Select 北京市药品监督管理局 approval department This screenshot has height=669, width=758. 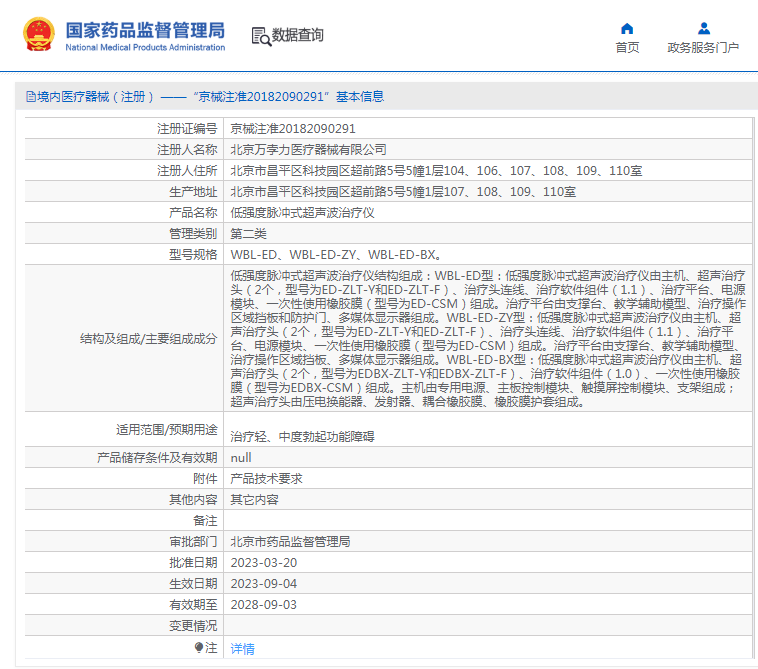290,542
